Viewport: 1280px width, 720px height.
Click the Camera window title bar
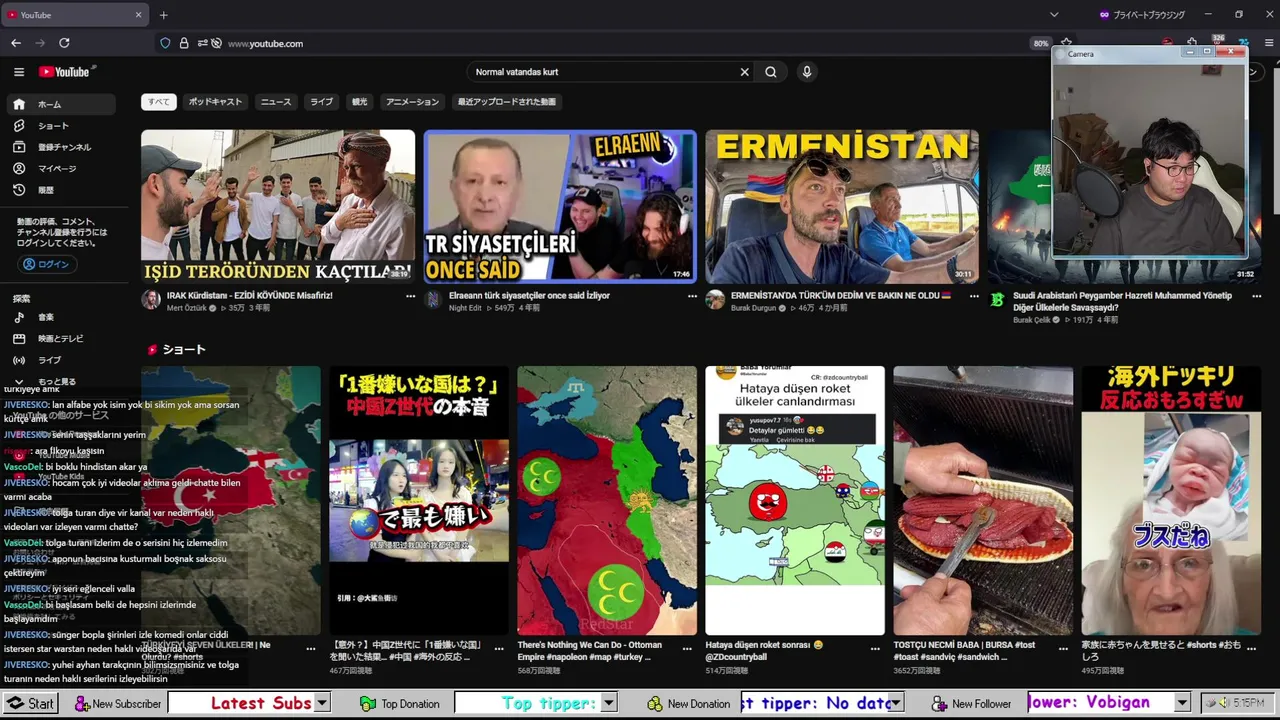coord(1120,54)
